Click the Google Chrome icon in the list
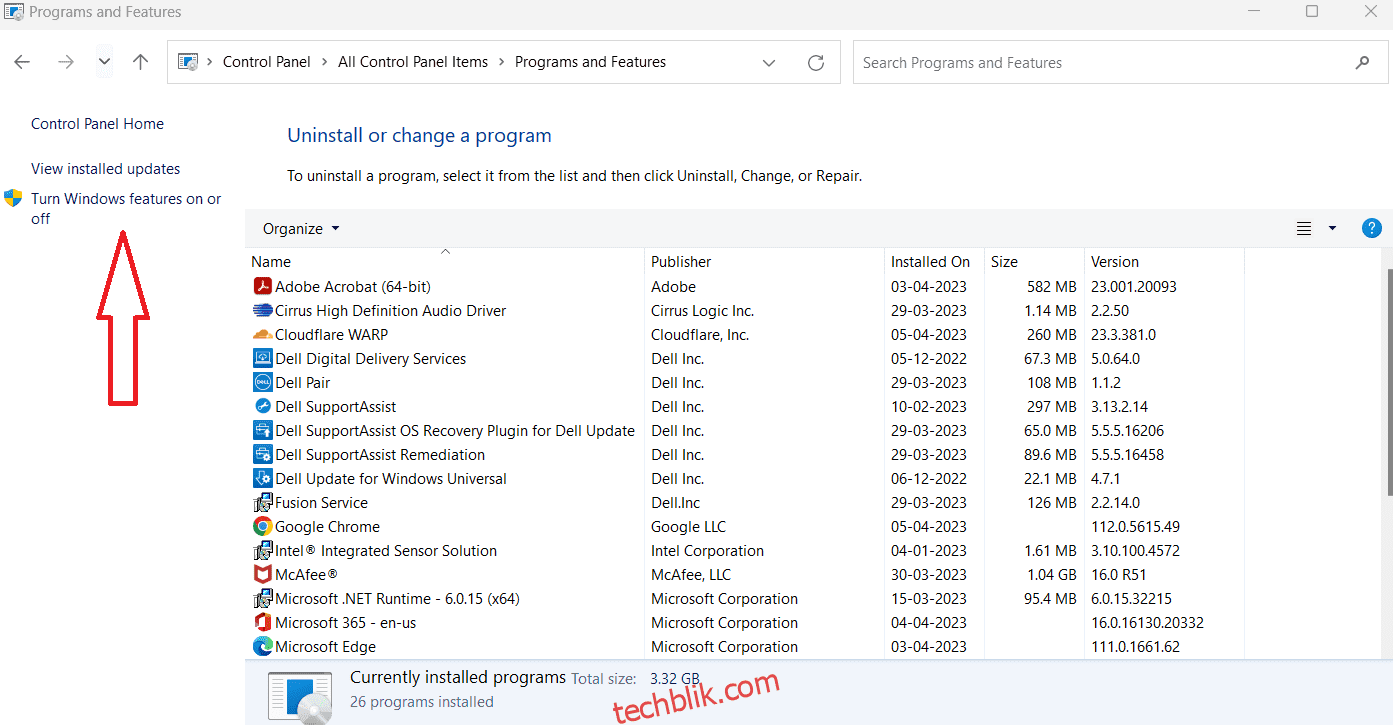 click(263, 527)
